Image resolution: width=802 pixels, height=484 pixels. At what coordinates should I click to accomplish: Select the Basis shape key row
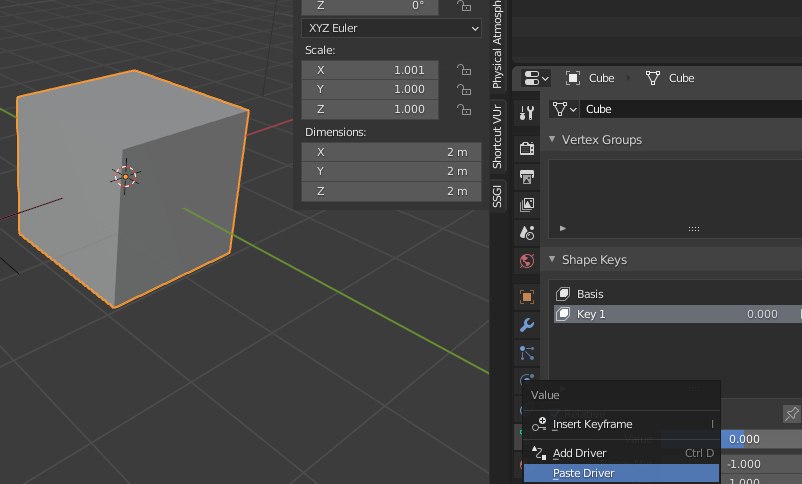click(x=678, y=294)
